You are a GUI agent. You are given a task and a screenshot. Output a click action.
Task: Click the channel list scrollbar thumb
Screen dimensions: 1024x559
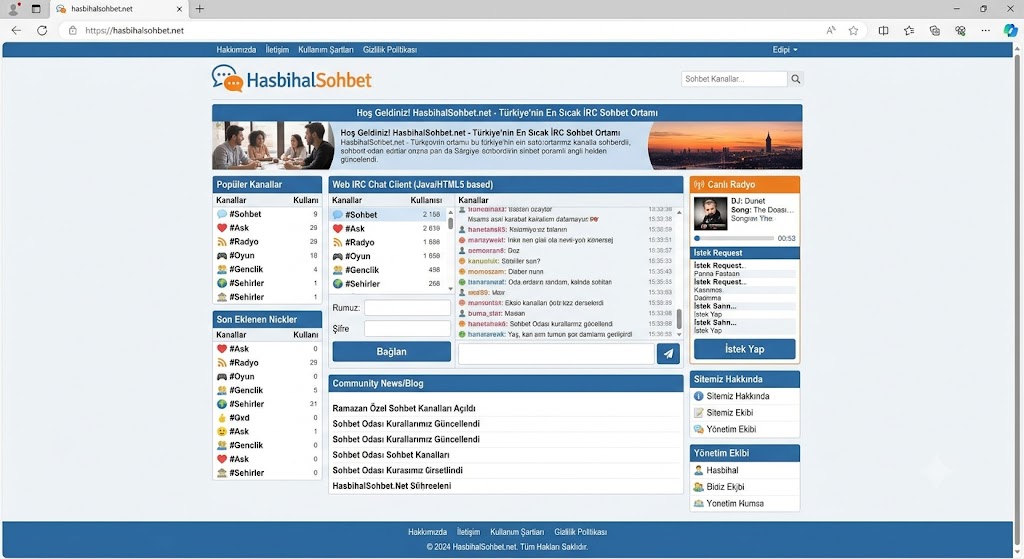coord(450,223)
